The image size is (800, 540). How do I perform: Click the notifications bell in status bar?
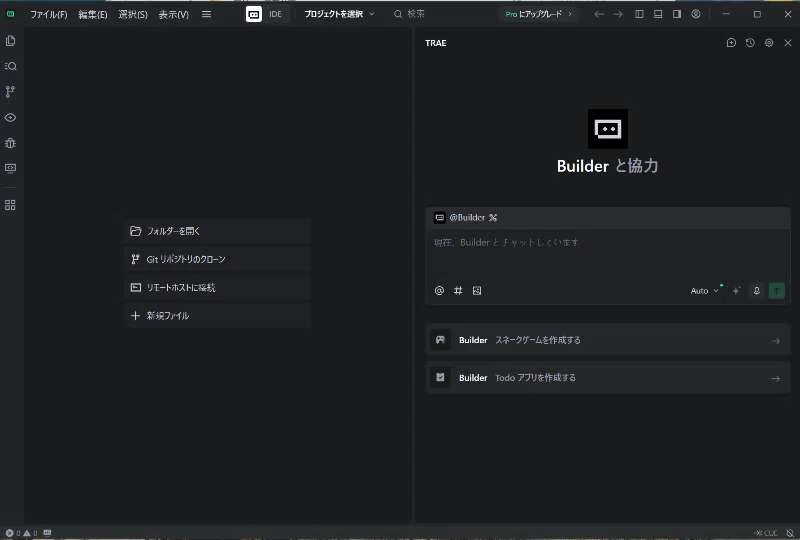tap(790, 533)
